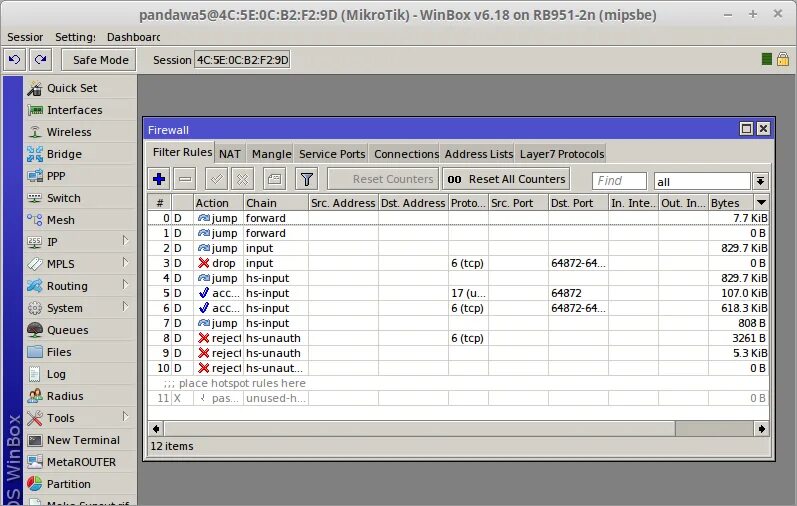Sort by the Dst. Port column header
Image resolution: width=797 pixels, height=506 pixels.
578,203
